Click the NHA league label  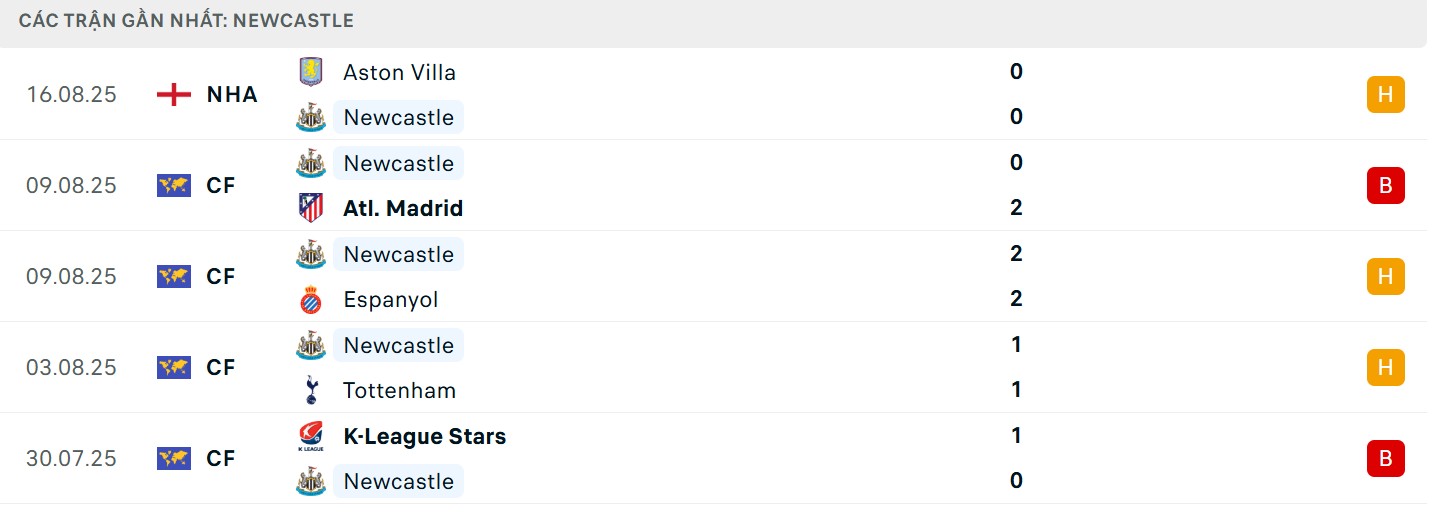pyautogui.click(x=232, y=95)
